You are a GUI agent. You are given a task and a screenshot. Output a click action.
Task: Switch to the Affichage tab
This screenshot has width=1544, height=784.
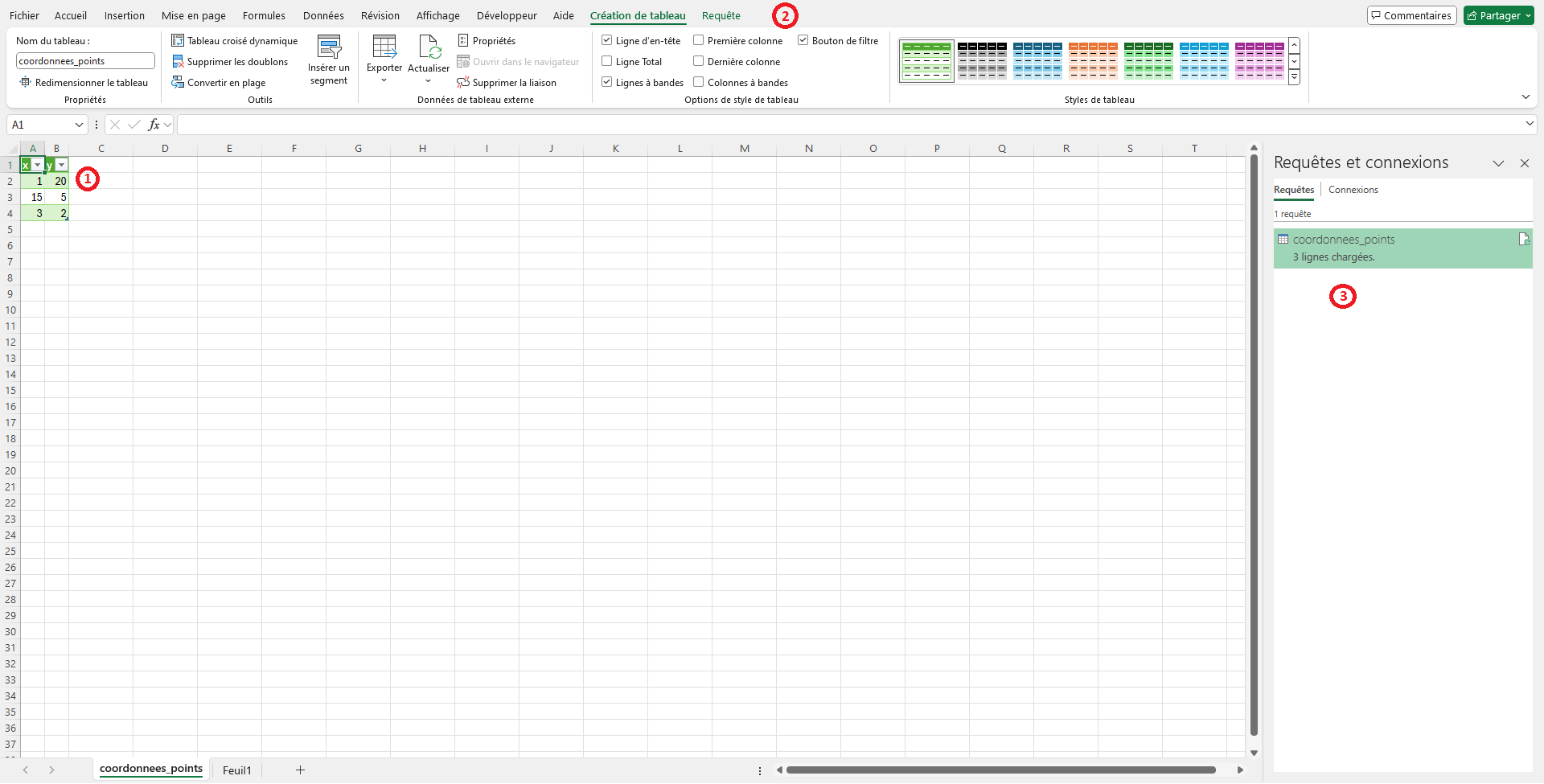click(438, 15)
